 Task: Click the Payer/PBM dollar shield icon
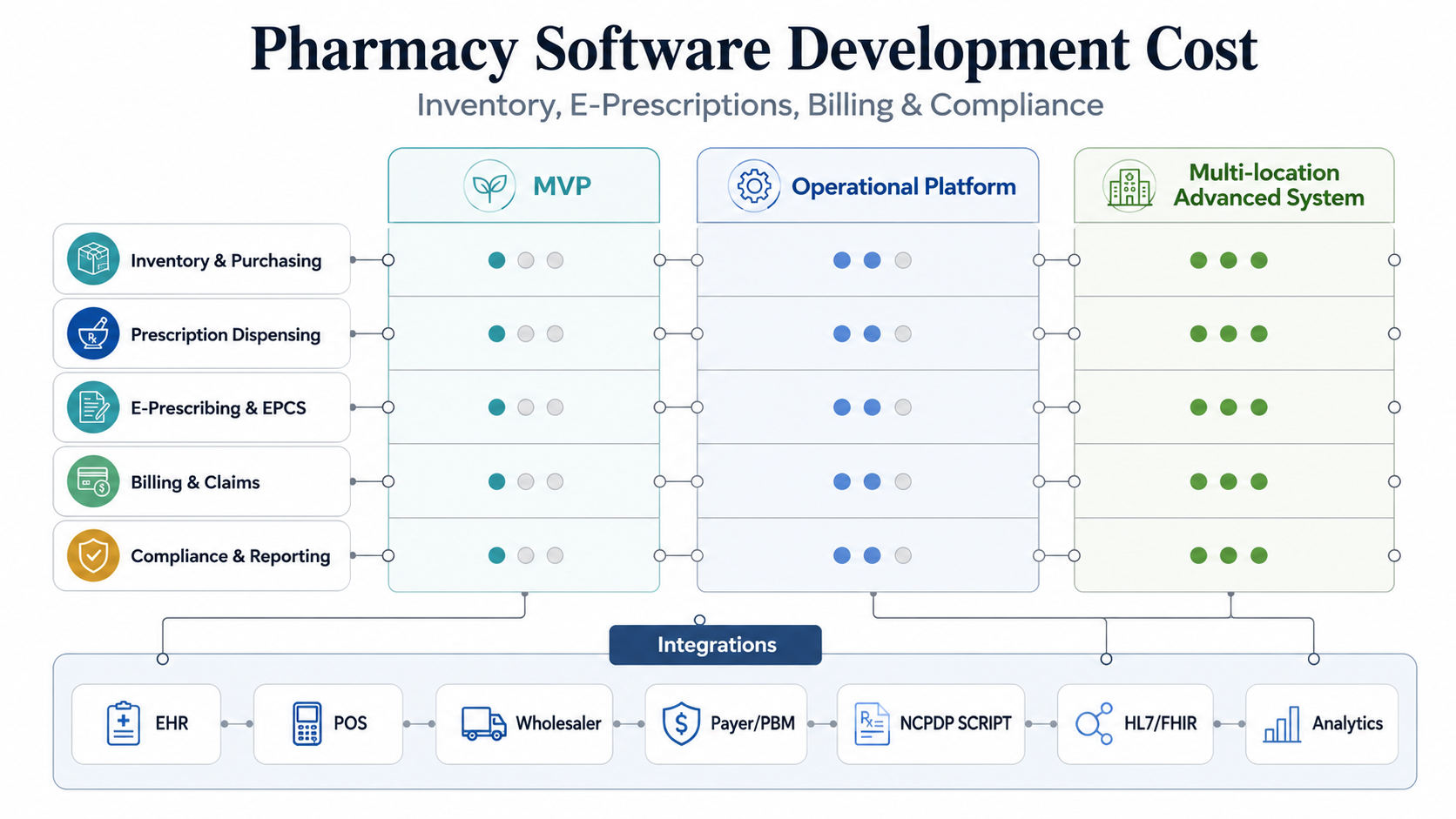tap(681, 723)
